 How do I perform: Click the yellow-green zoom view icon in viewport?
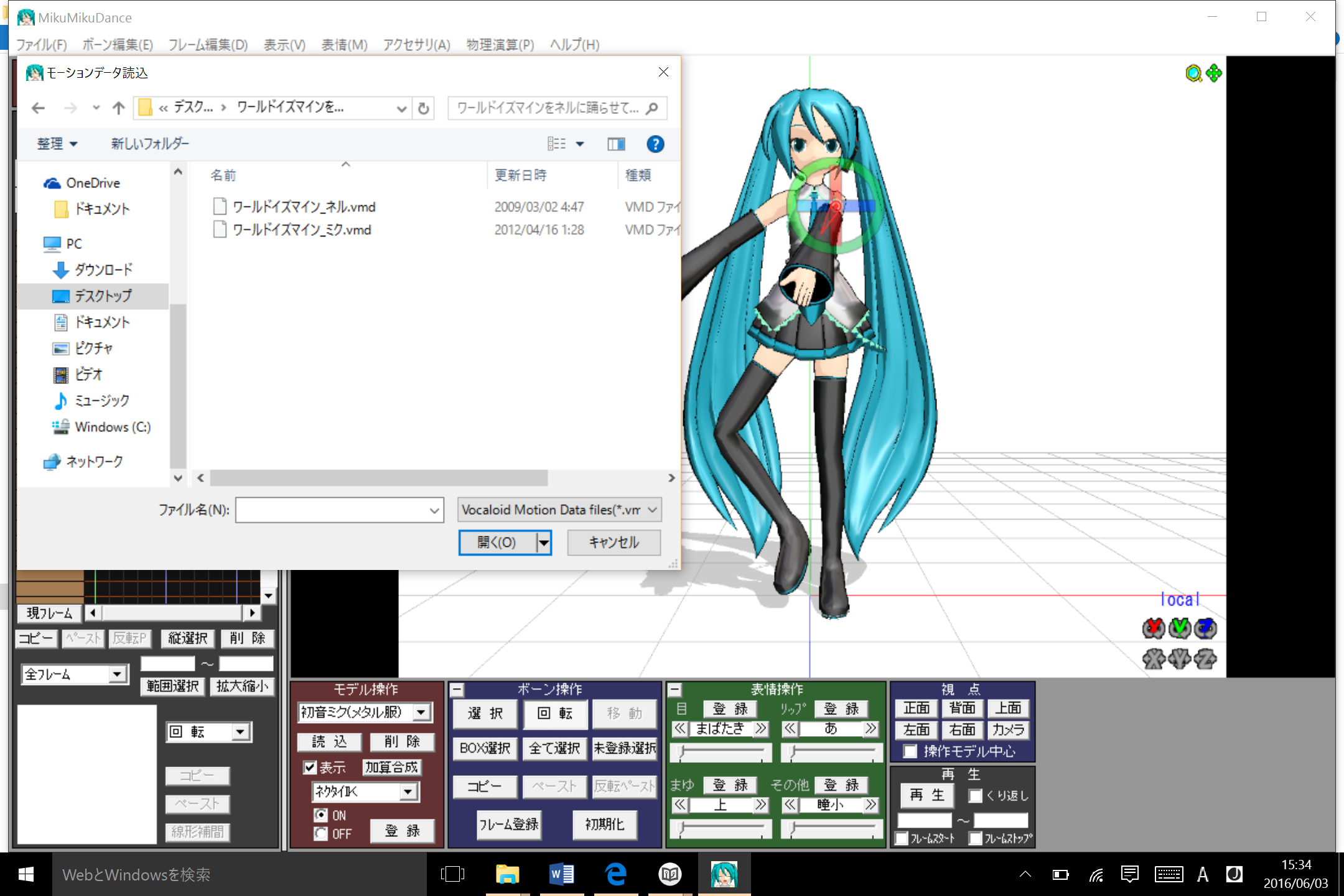pos(1193,74)
